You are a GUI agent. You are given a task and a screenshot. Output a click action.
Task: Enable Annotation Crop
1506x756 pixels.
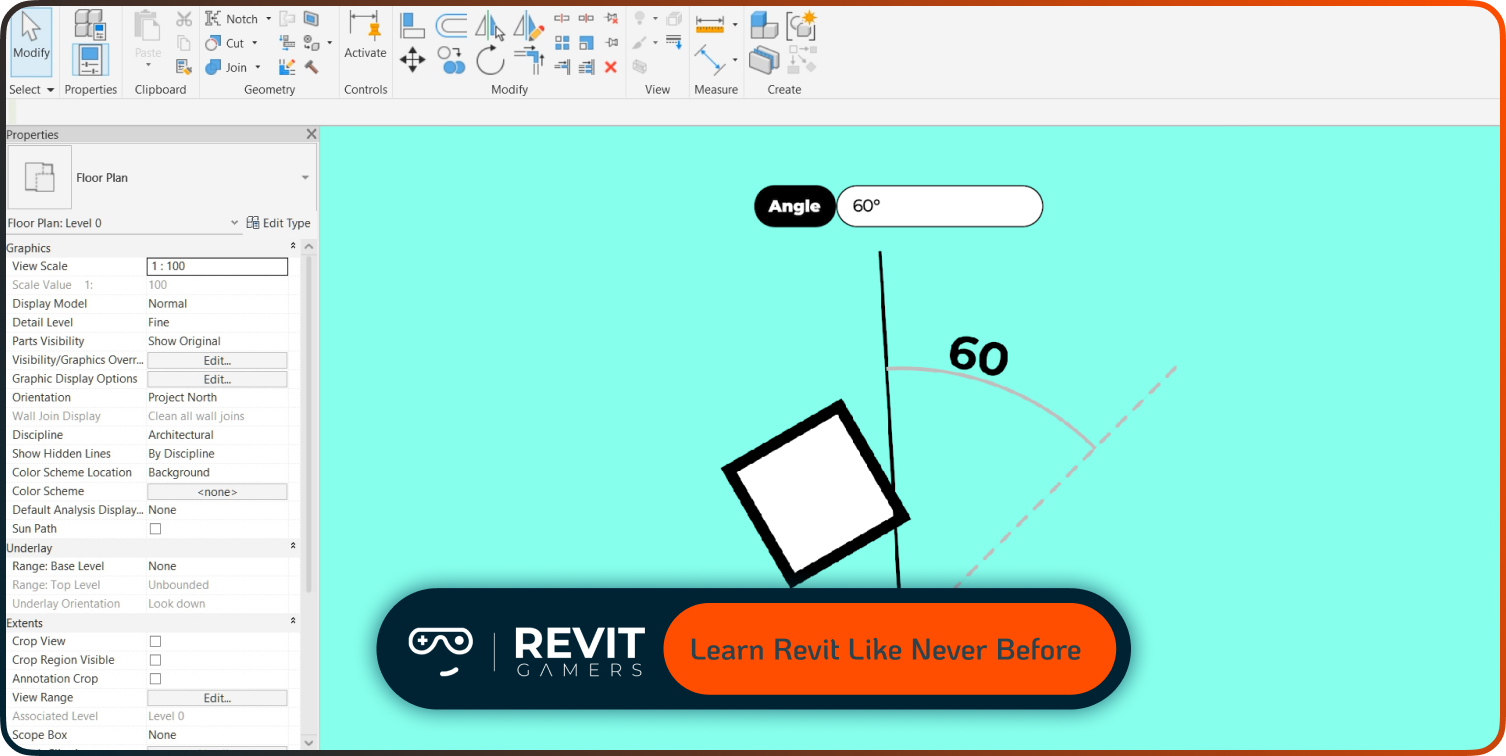(155, 678)
